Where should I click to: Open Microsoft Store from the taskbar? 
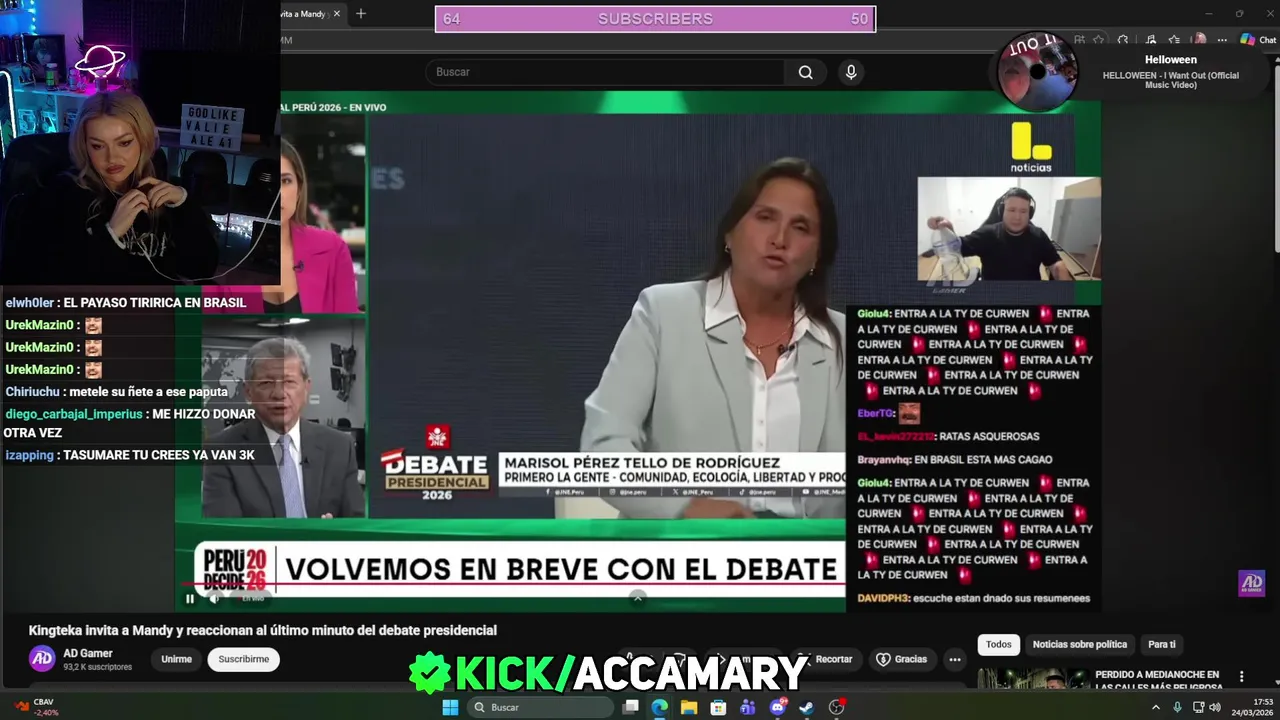719,707
